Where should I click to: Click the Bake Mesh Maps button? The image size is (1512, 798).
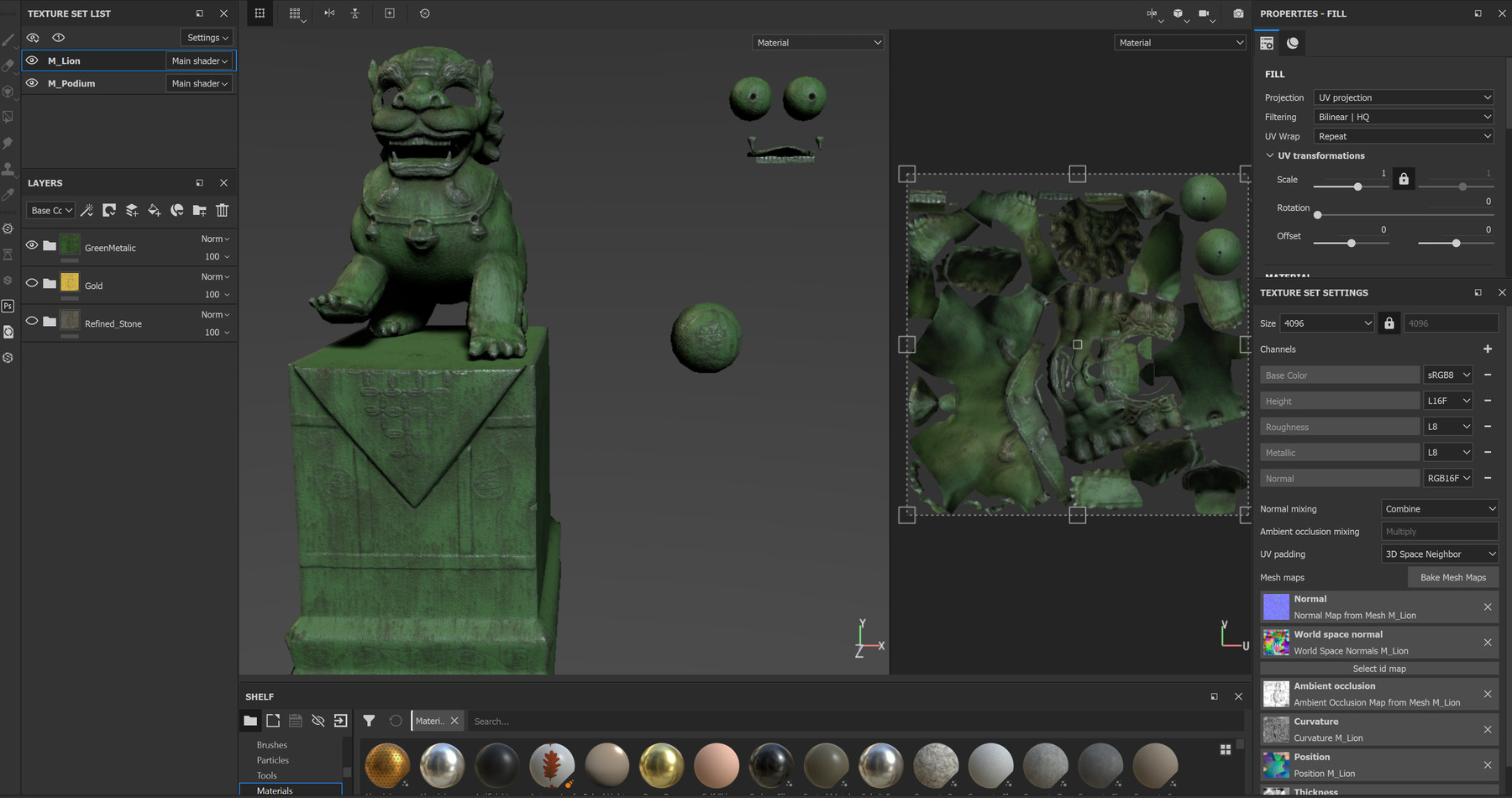[x=1452, y=578]
